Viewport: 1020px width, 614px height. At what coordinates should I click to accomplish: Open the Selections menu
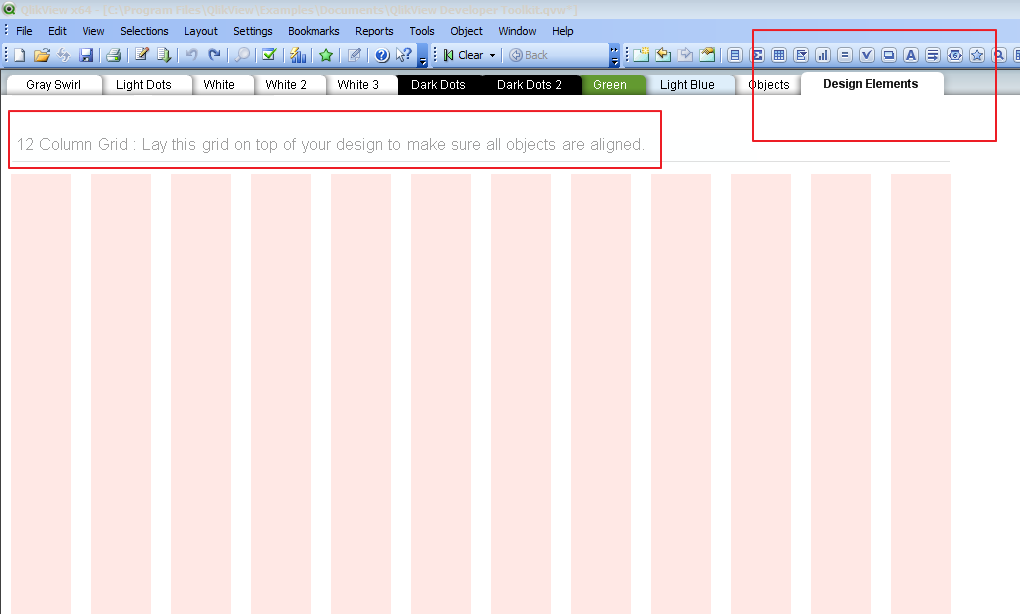[144, 31]
